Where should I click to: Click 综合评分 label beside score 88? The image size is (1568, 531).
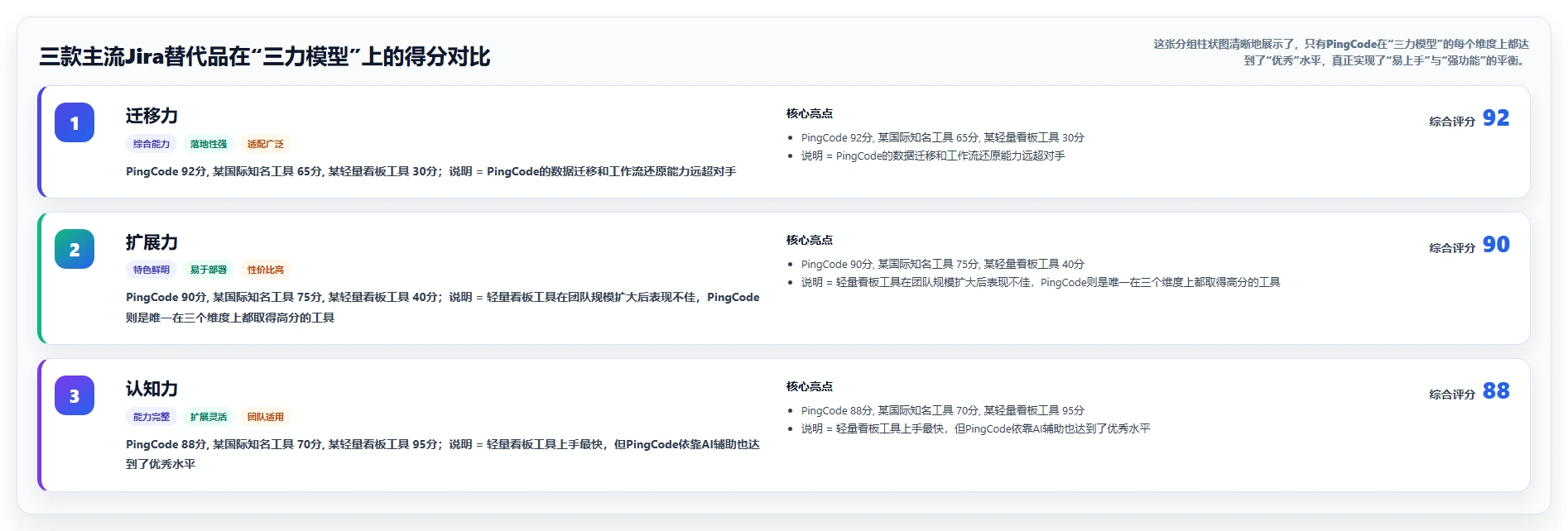pos(1452,395)
